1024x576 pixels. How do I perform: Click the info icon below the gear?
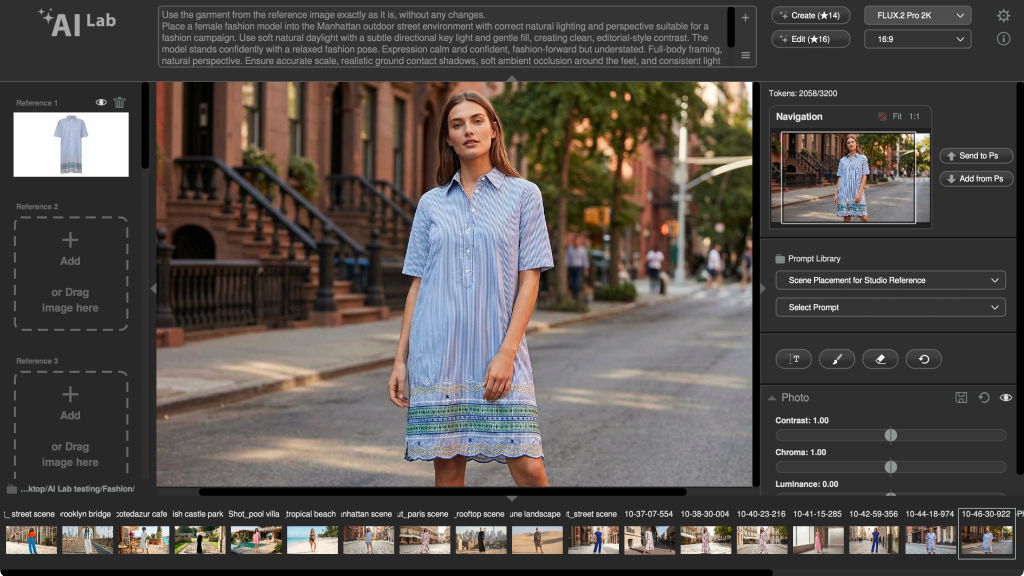pos(1003,39)
